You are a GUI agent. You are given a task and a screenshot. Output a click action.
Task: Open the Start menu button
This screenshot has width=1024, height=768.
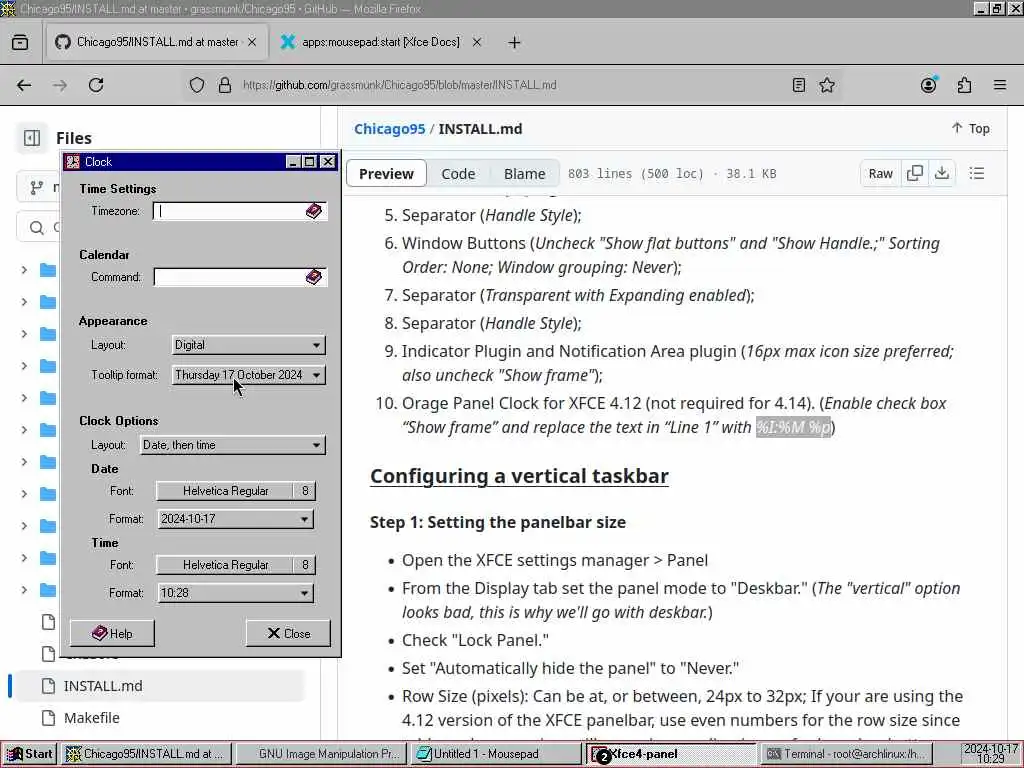click(29, 754)
